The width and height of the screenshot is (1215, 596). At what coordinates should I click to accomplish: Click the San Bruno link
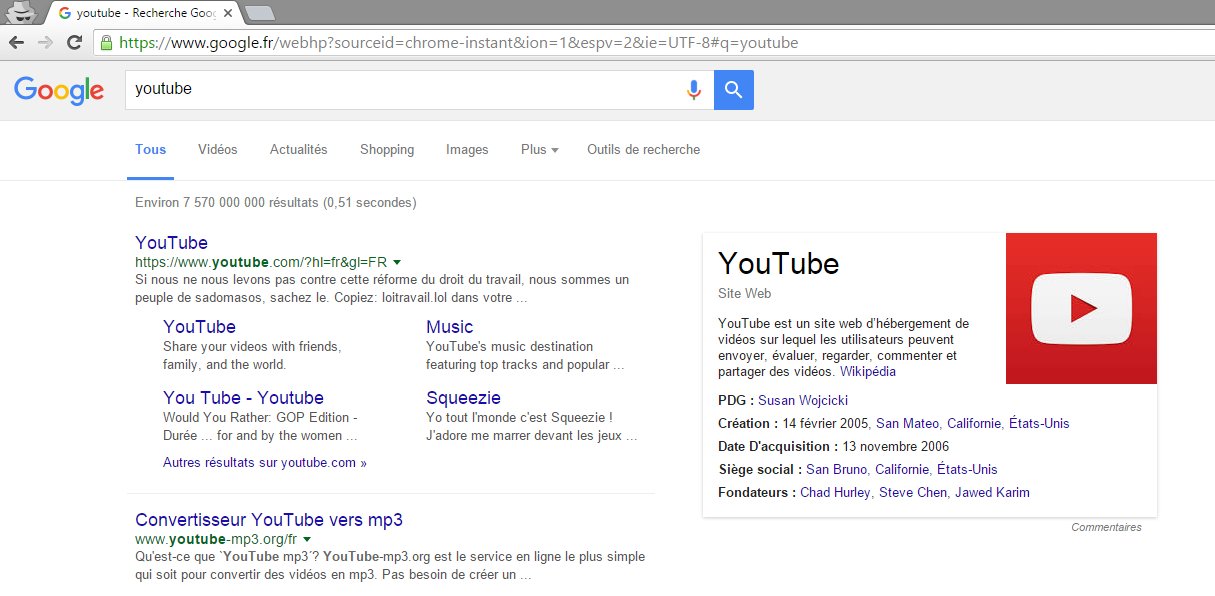[836, 469]
